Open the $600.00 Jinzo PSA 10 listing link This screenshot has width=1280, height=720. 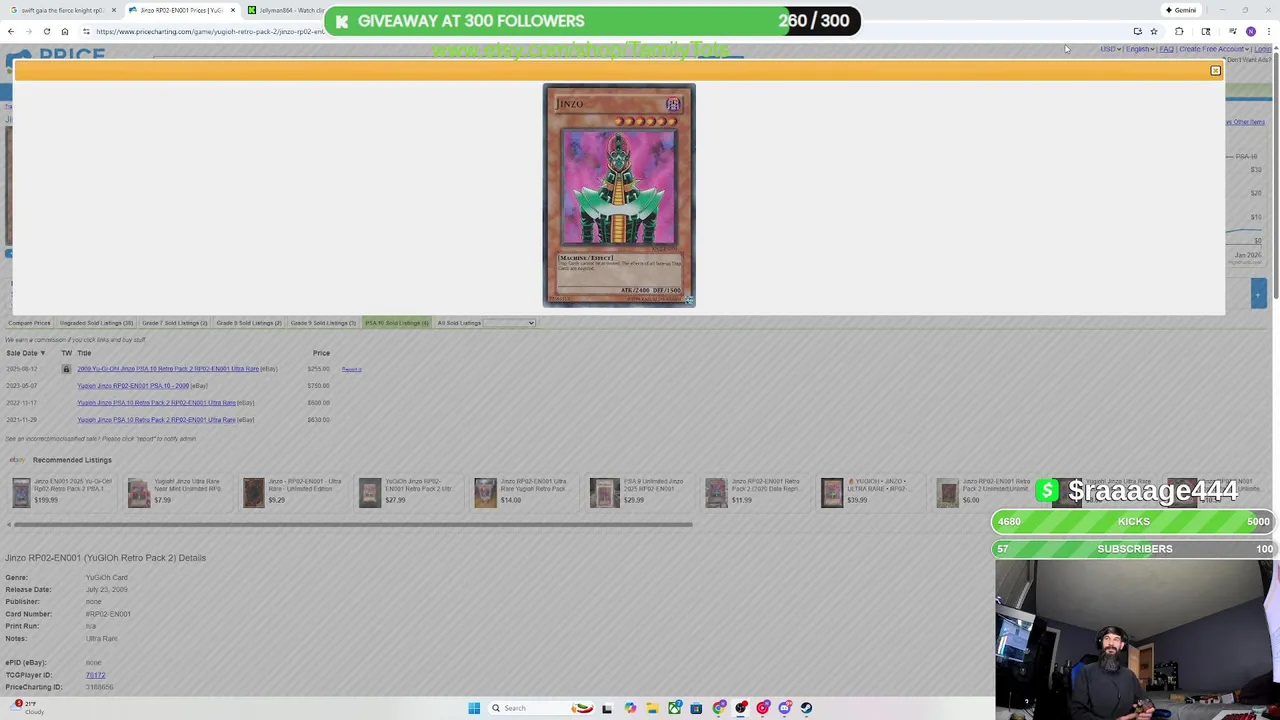coord(156,403)
